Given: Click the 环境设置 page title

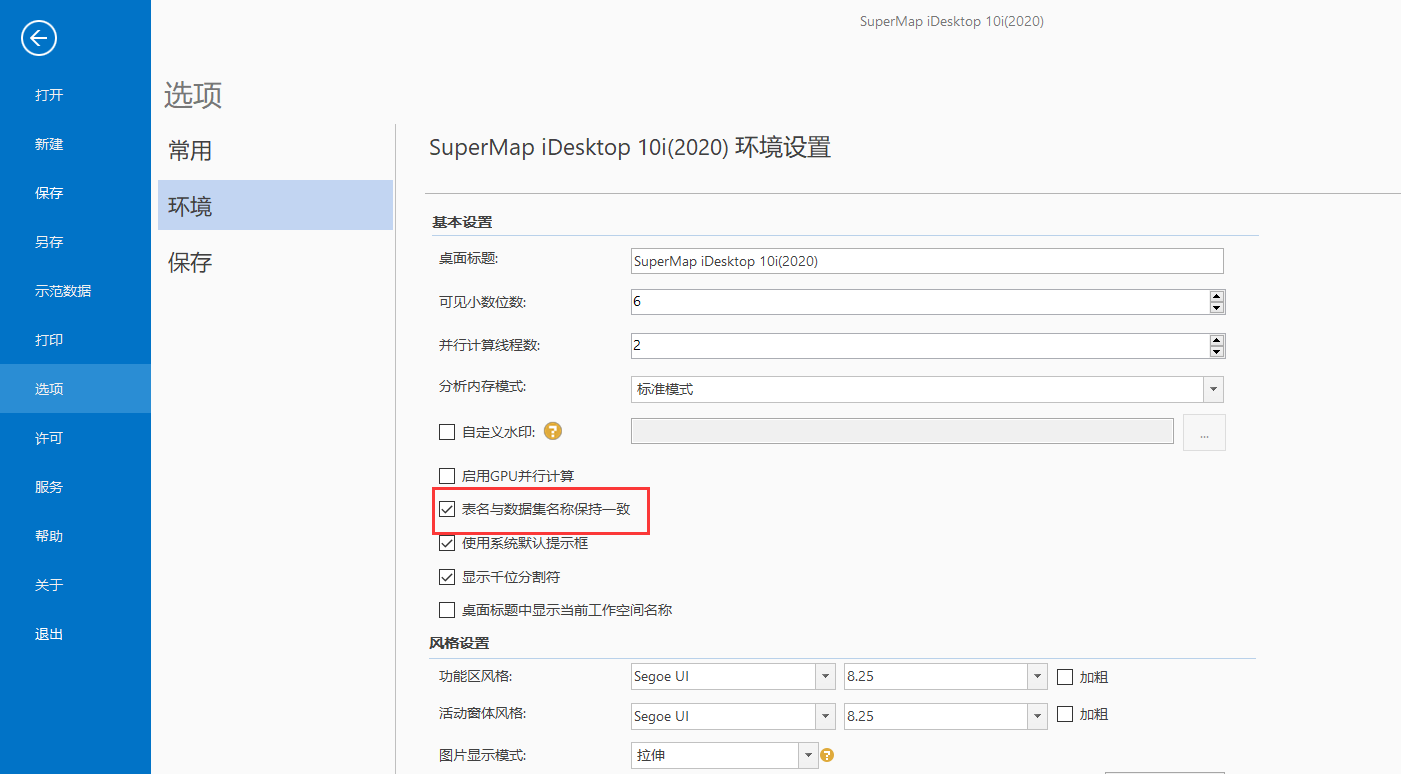Looking at the screenshot, I should tap(630, 148).
